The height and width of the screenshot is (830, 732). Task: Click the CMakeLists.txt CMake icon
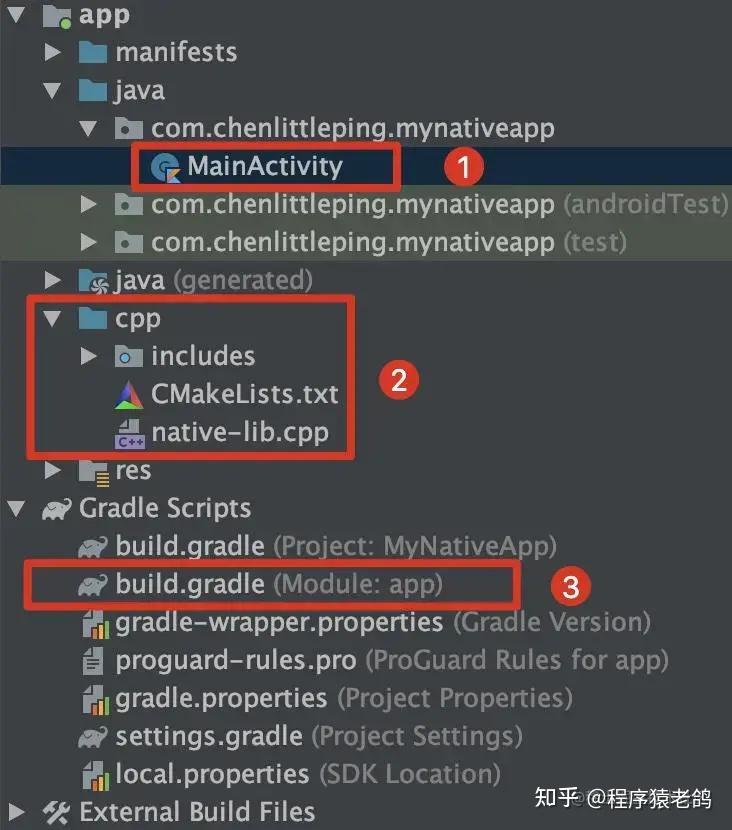pos(128,394)
